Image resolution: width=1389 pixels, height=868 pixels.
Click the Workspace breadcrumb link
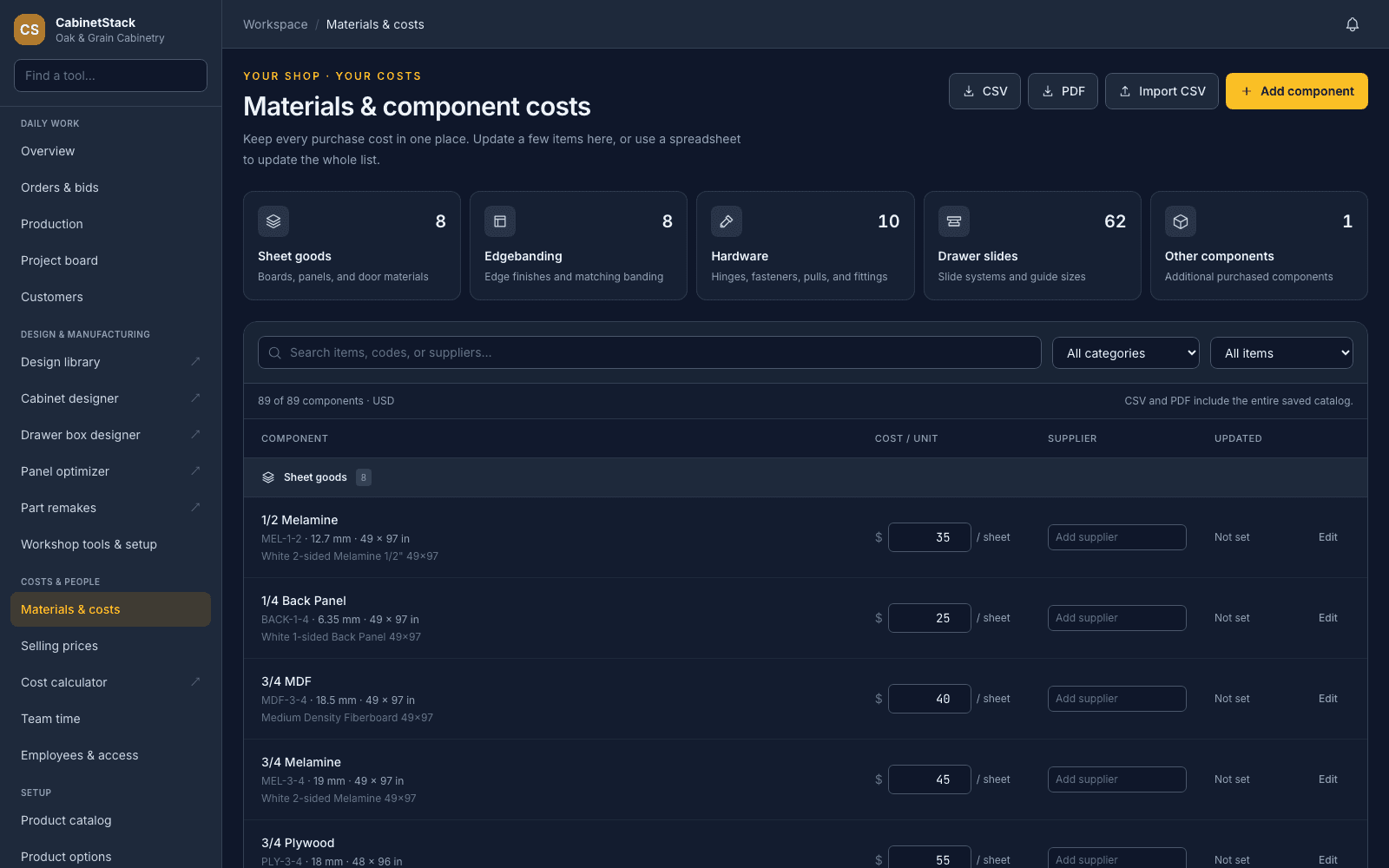click(x=275, y=24)
